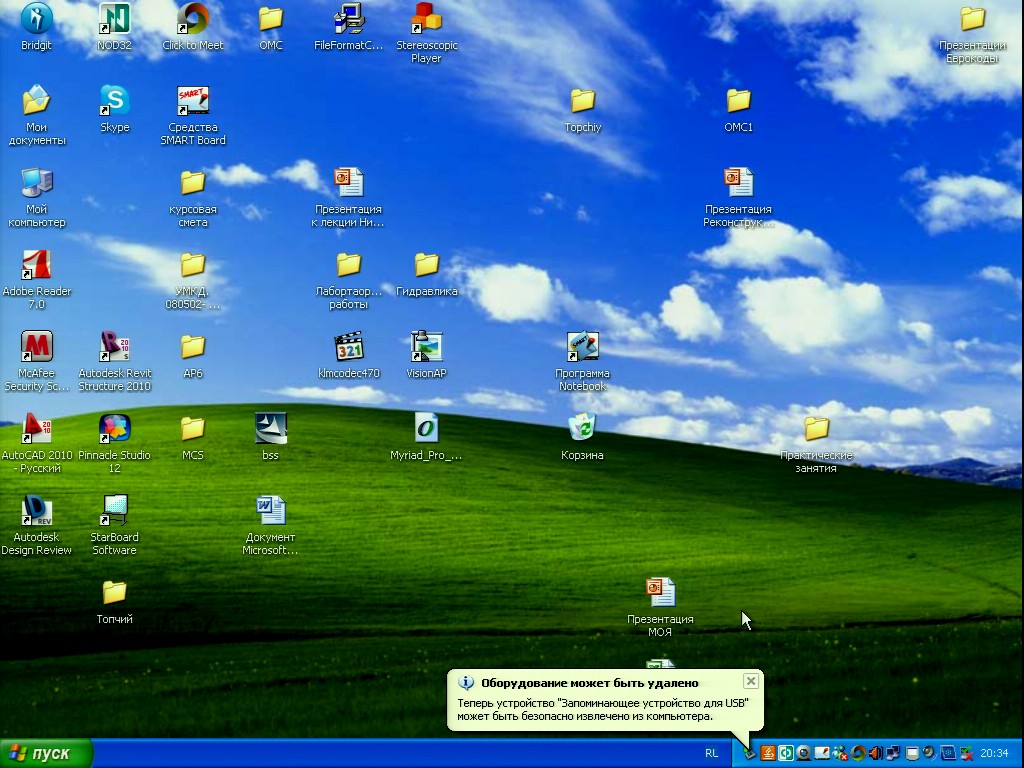Select the Средства SMART Board icon
This screenshot has height=768, width=1024.
193,115
